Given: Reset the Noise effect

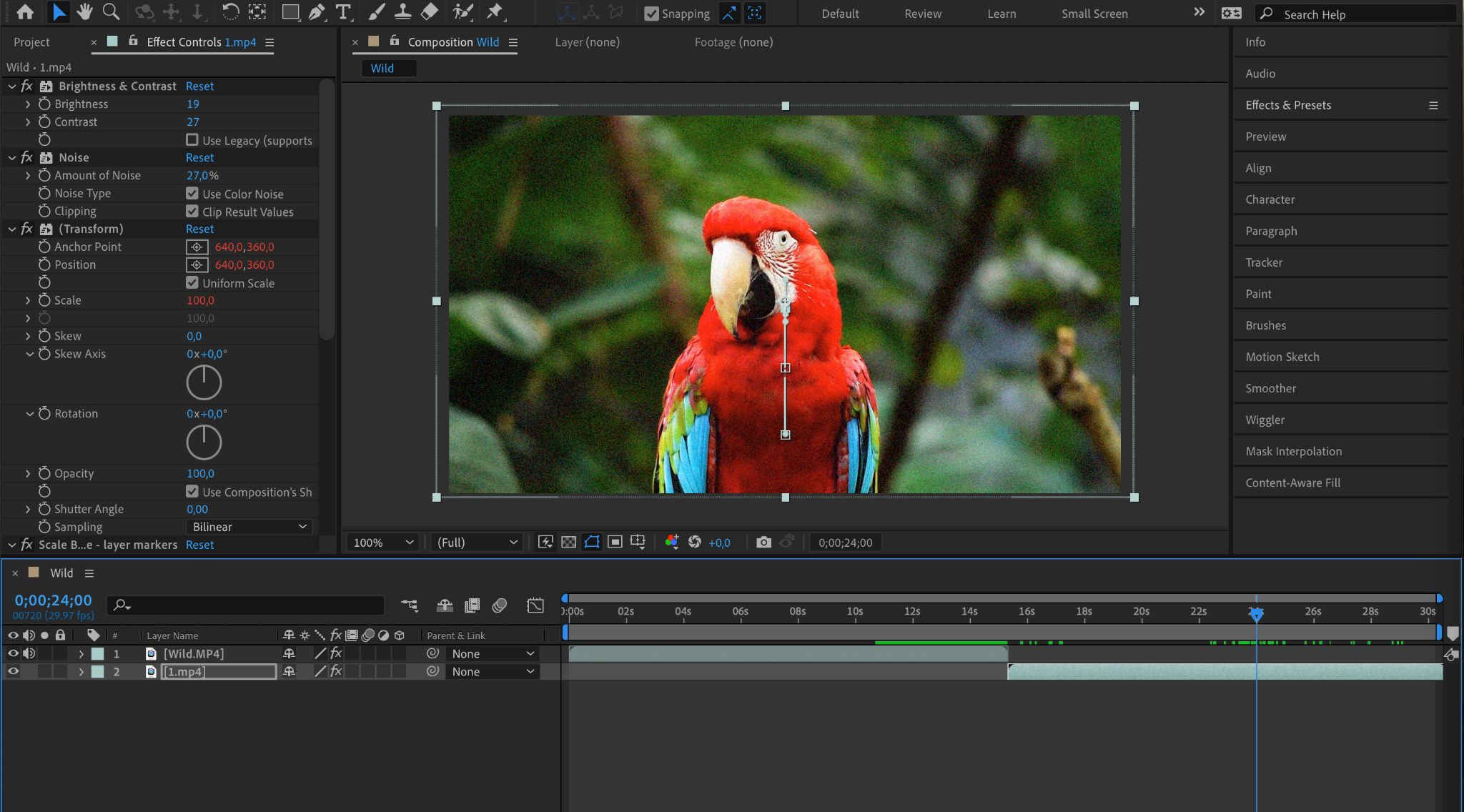Looking at the screenshot, I should 199,157.
